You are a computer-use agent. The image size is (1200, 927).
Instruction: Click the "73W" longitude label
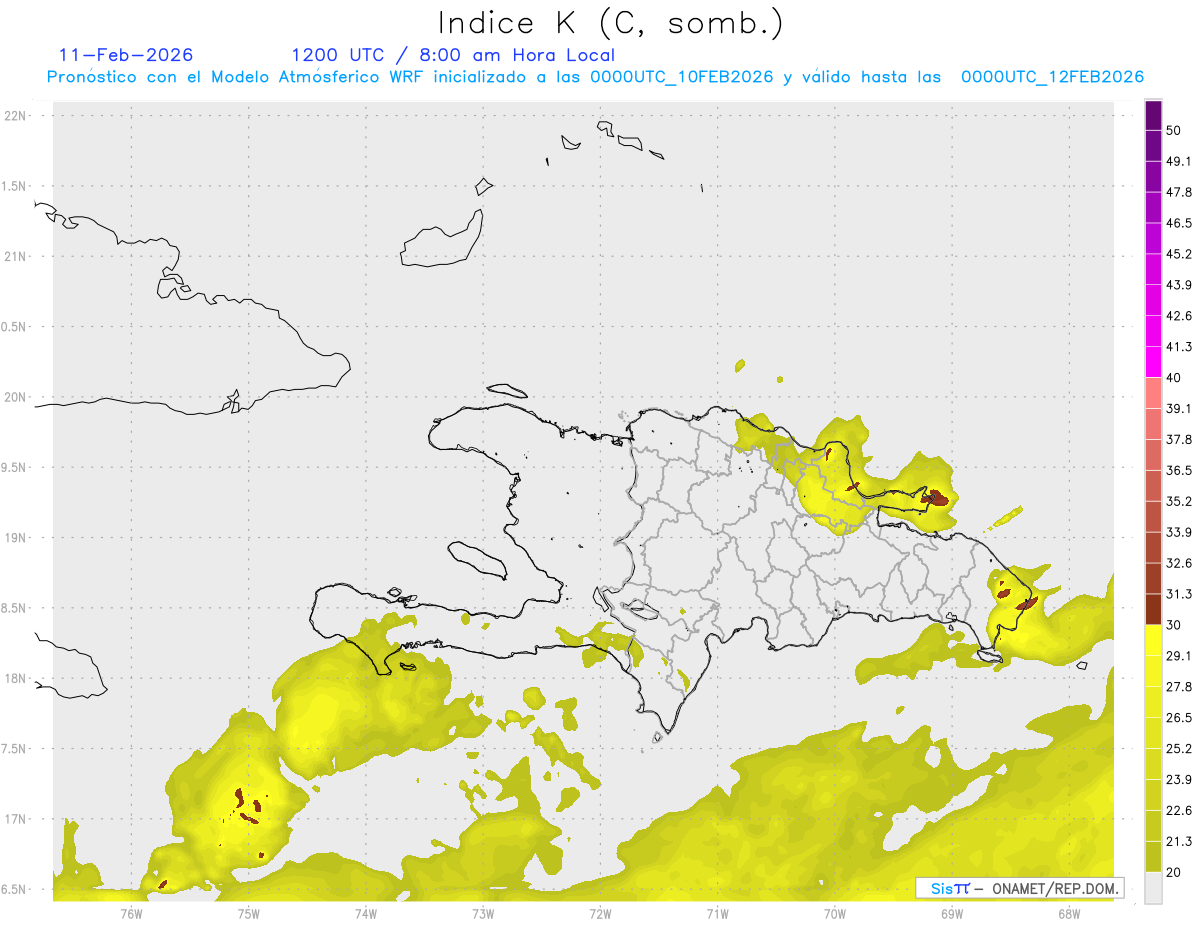point(483,913)
